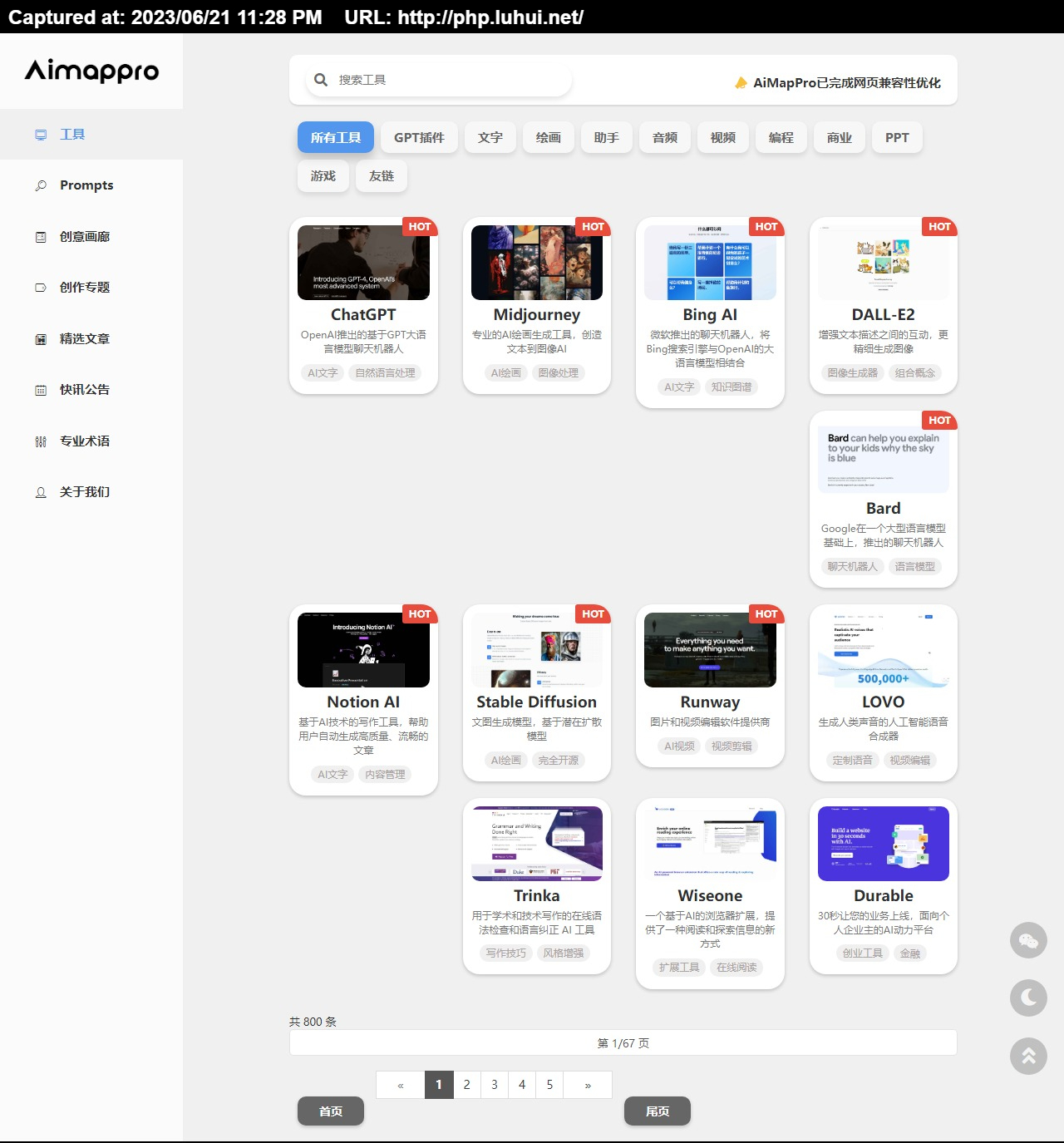Select the 商业 category tab
This screenshot has width=1064, height=1143.
[x=840, y=137]
